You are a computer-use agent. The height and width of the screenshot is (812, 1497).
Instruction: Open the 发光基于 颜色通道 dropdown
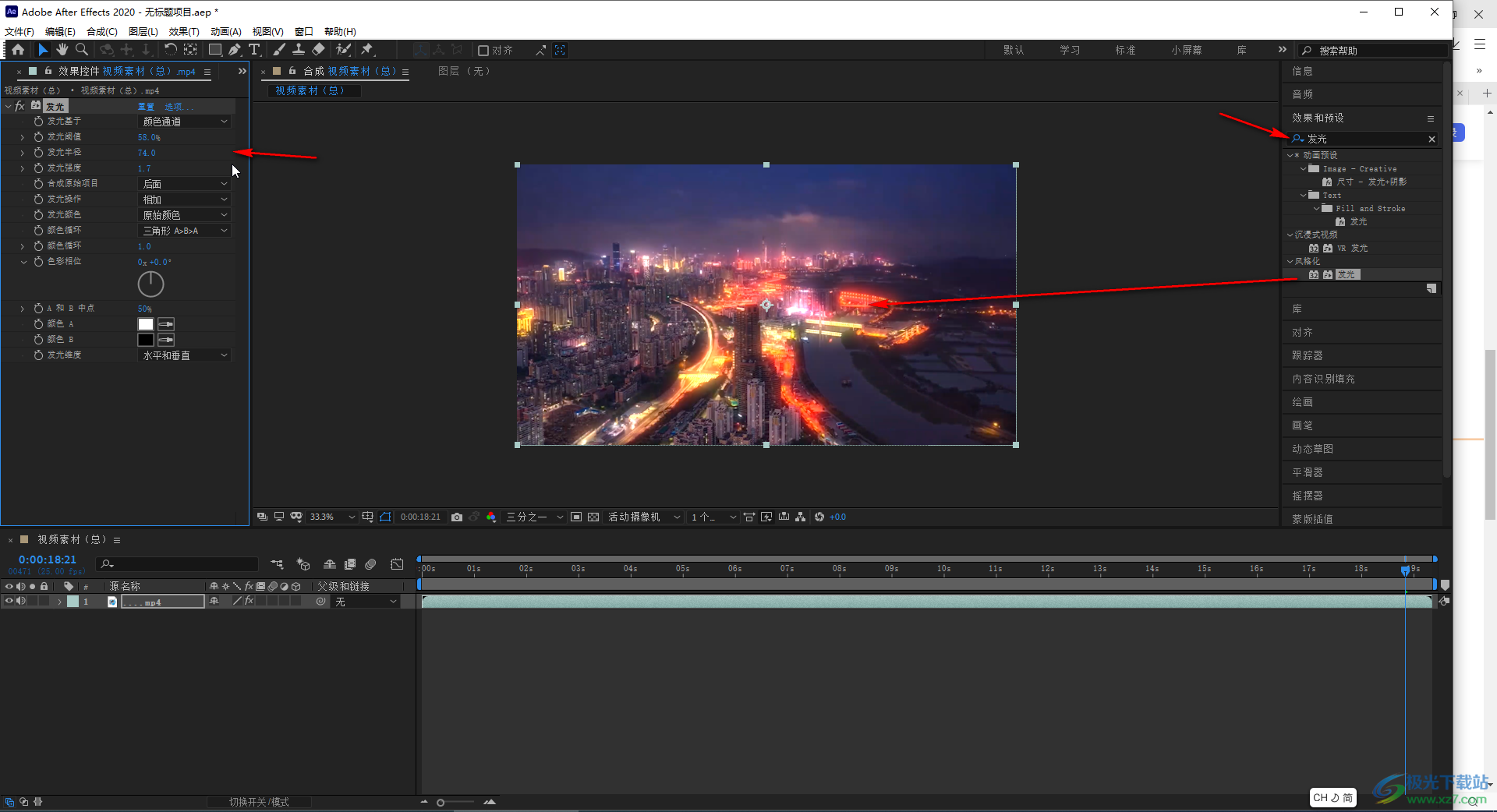pyautogui.click(x=185, y=122)
